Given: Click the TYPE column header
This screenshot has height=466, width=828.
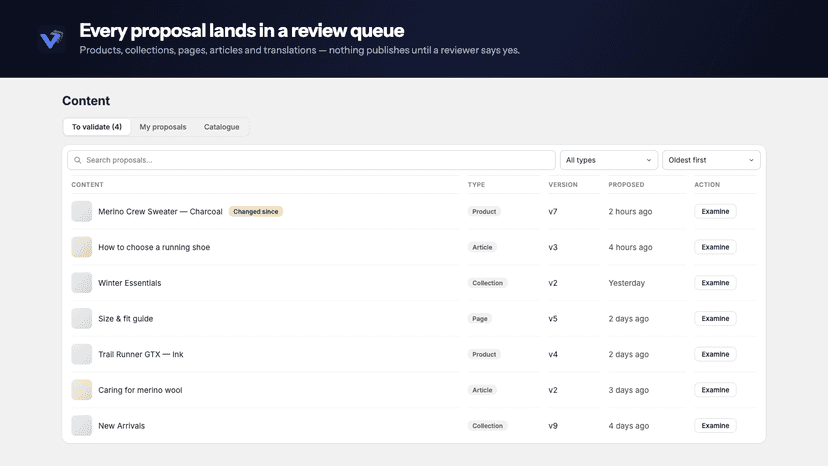Looking at the screenshot, I should coord(476,185).
